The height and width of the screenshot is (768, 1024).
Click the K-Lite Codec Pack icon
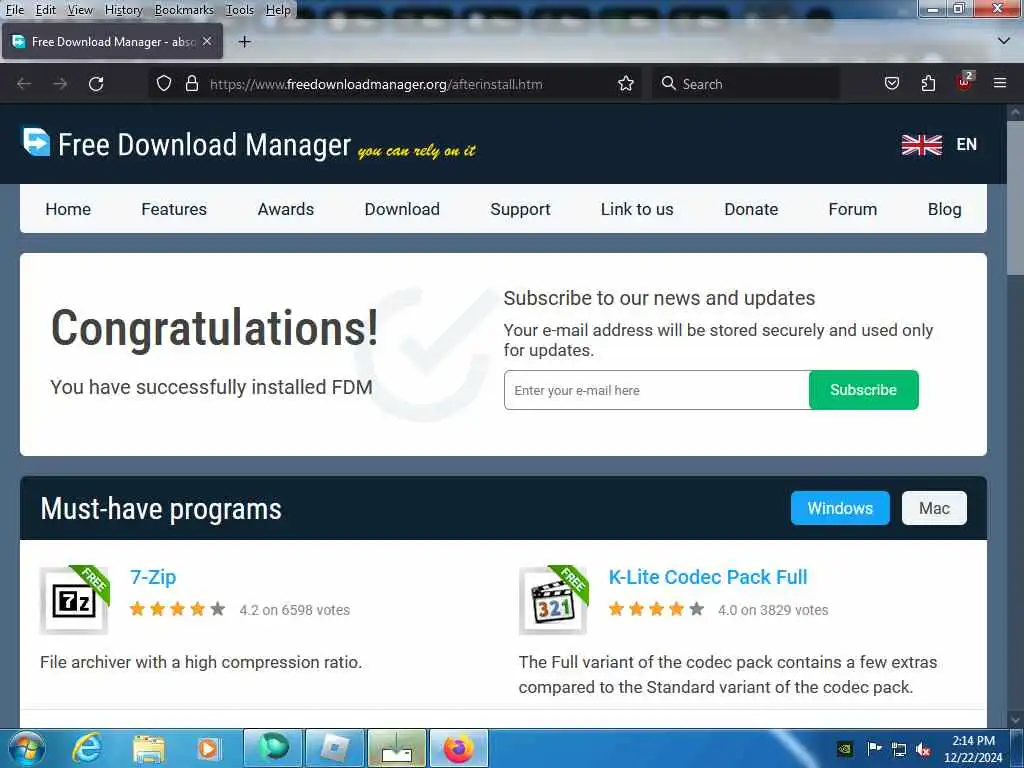(x=554, y=600)
